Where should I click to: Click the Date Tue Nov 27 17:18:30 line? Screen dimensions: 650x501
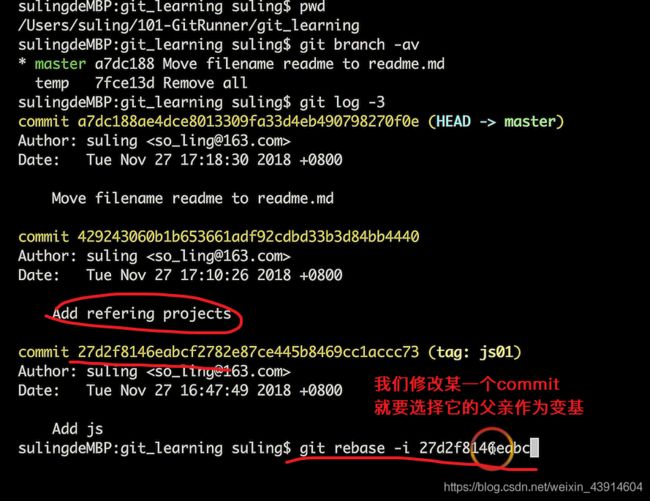[x=180, y=160]
